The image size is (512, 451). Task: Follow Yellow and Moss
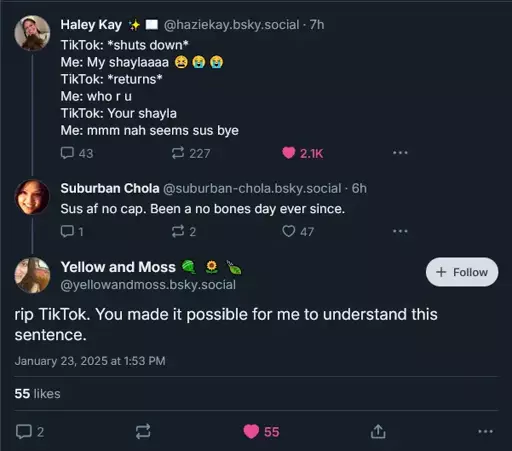click(462, 272)
